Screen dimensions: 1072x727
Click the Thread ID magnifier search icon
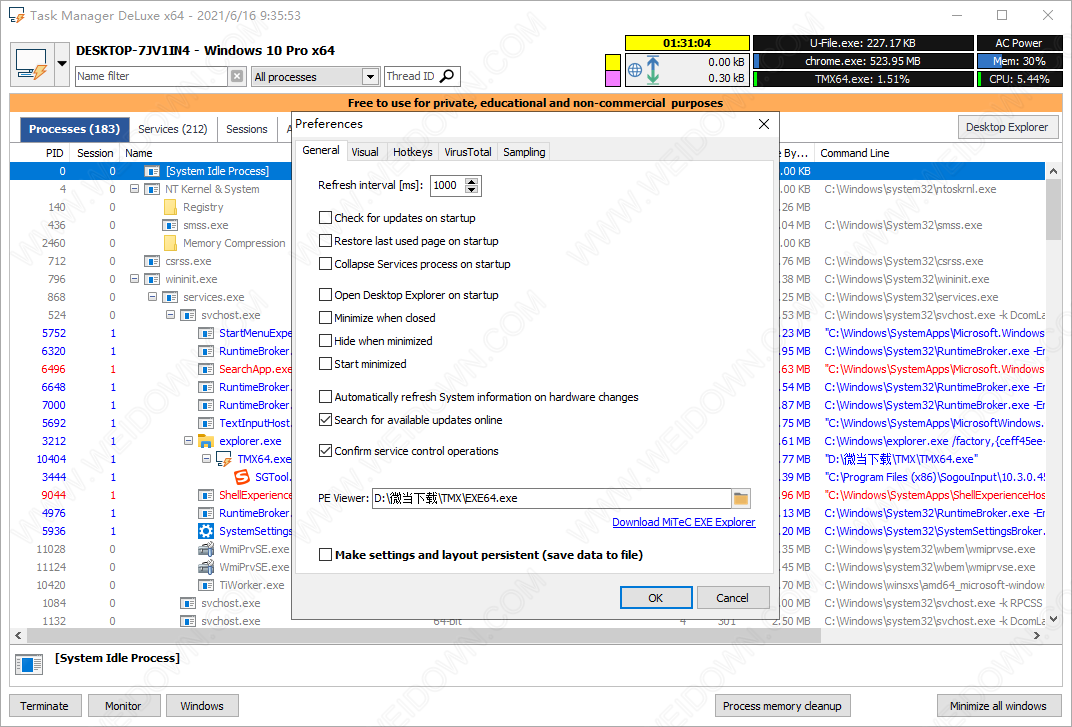(447, 76)
